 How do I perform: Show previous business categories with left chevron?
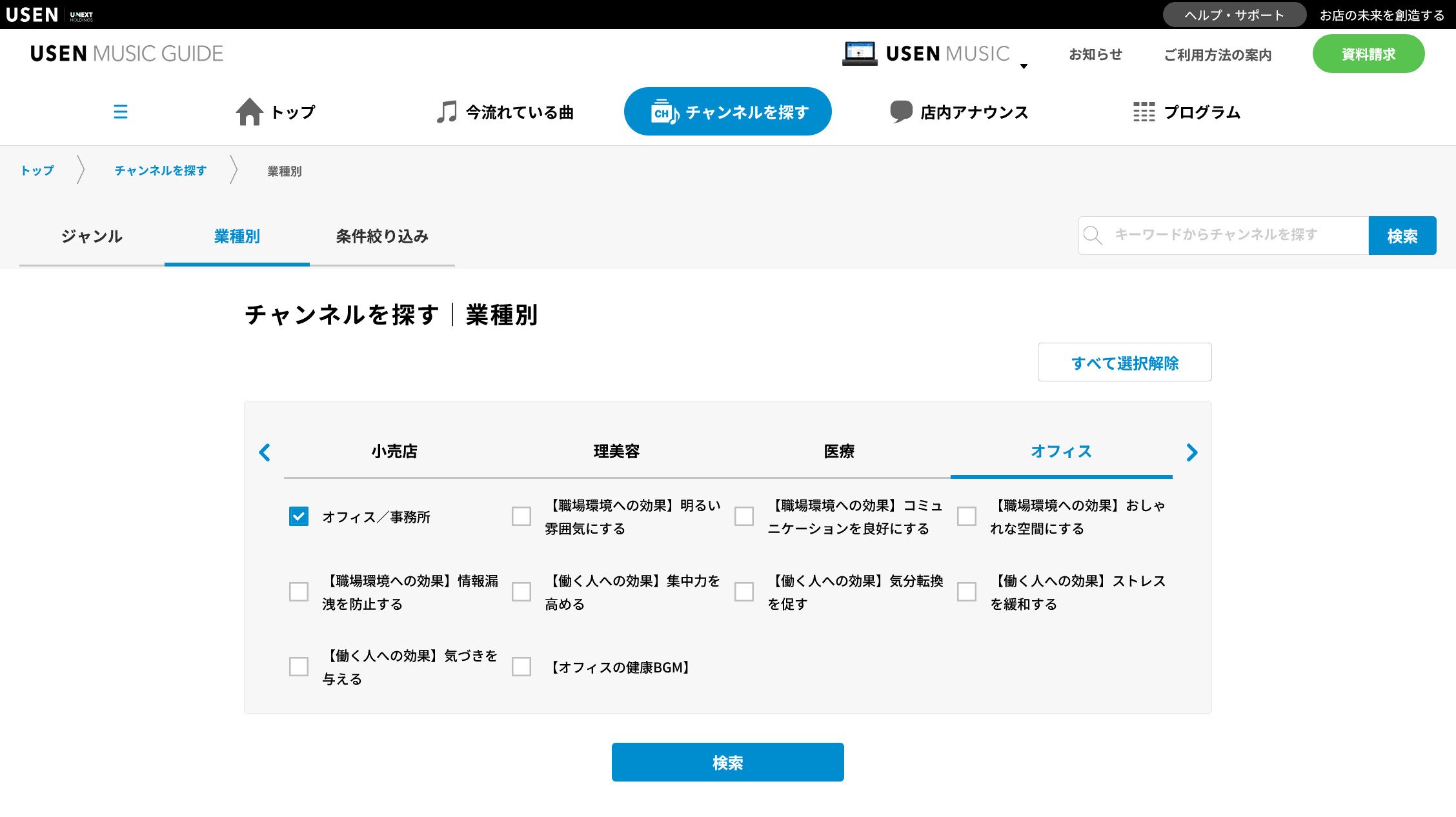click(265, 452)
